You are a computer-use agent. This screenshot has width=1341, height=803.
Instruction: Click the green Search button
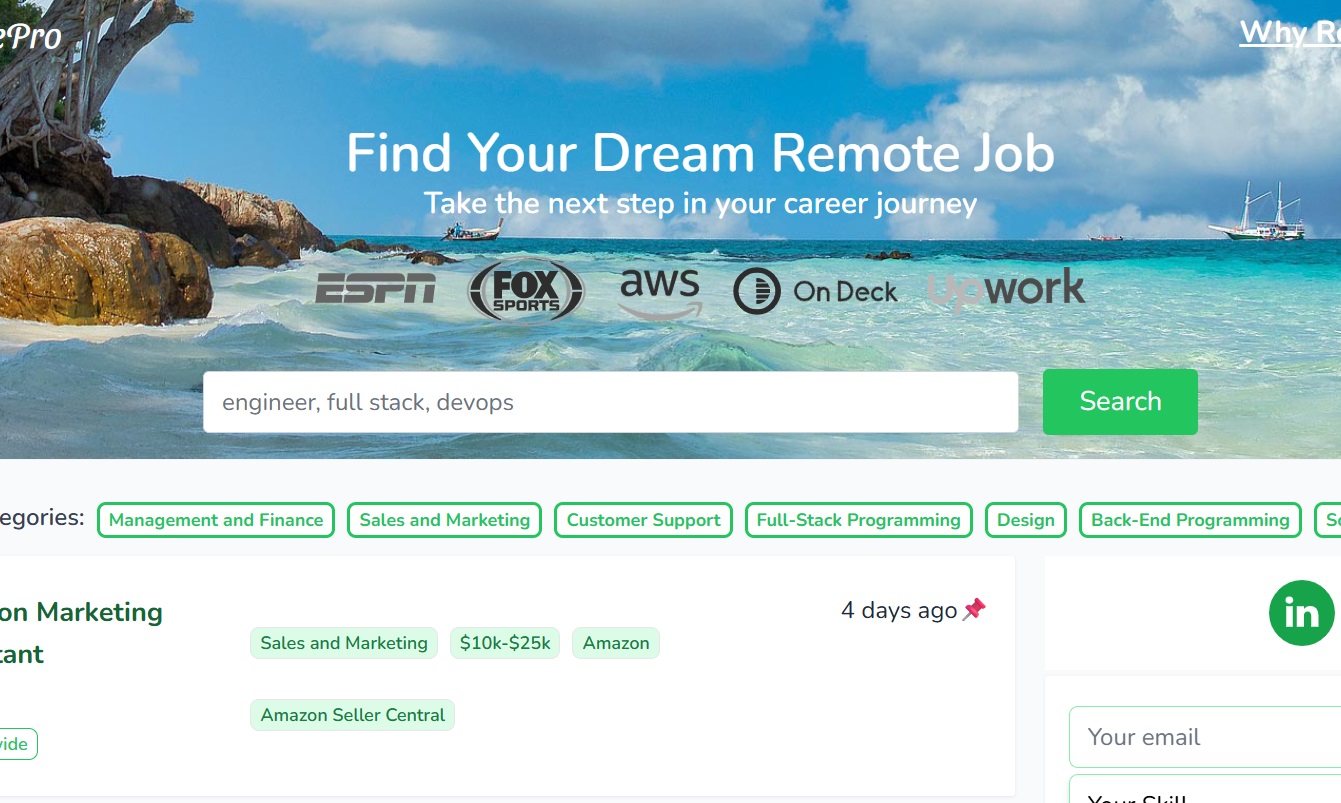[x=1120, y=402]
